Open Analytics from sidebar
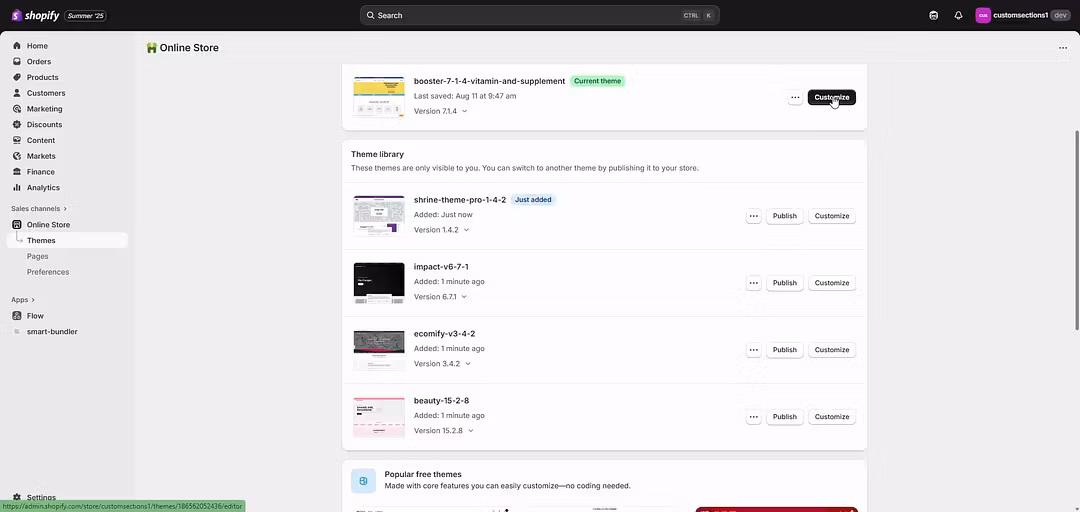Image resolution: width=1080 pixels, height=512 pixels. coord(43,187)
